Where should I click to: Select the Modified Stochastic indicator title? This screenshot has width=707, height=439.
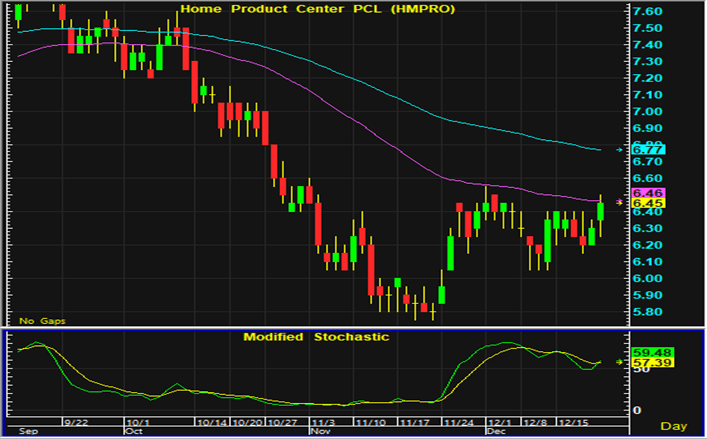316,337
